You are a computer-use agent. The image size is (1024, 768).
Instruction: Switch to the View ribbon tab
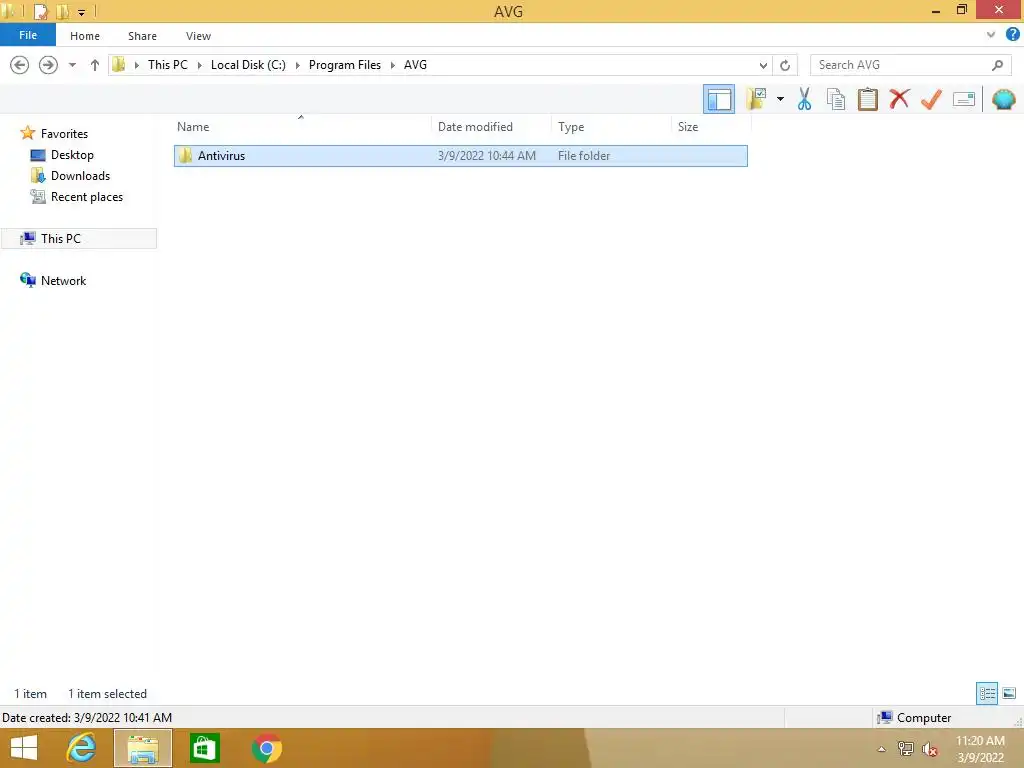click(x=199, y=36)
